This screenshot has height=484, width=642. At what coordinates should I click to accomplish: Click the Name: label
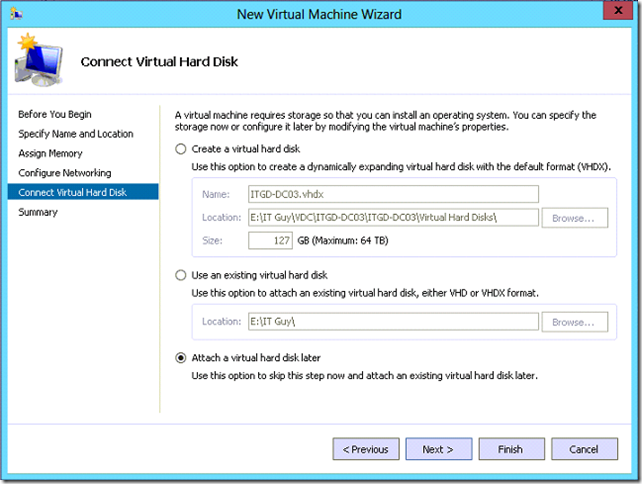[x=216, y=195]
